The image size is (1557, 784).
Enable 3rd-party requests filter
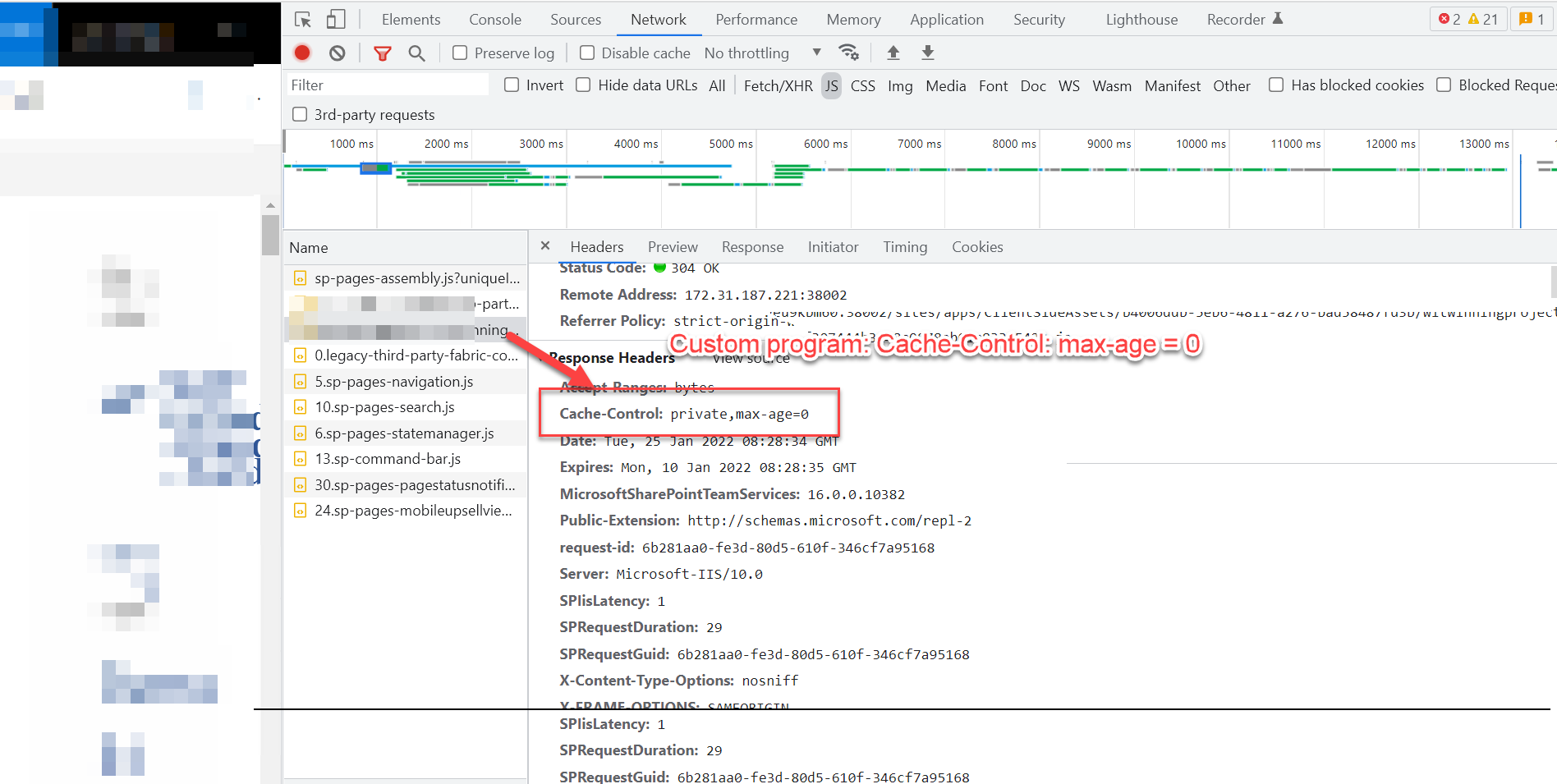coord(300,114)
